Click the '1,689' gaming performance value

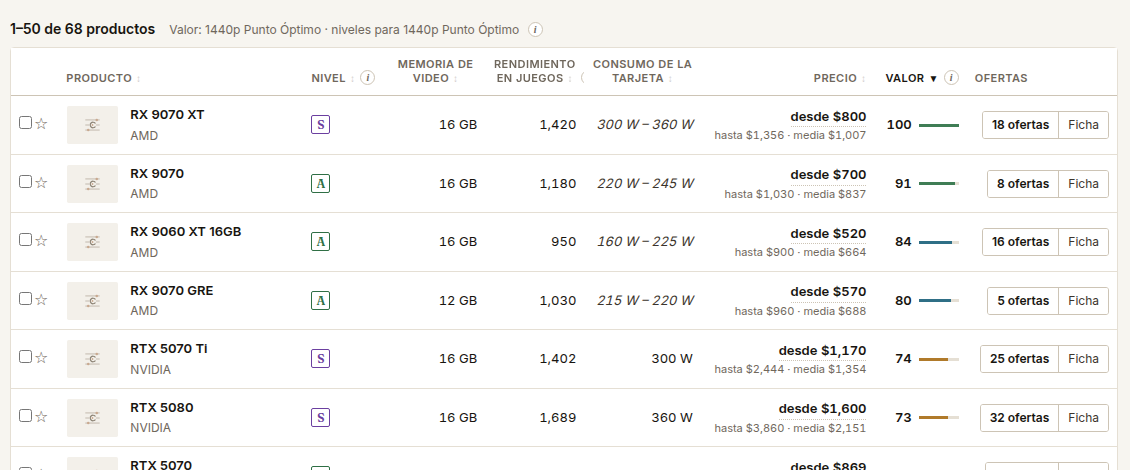pos(558,417)
